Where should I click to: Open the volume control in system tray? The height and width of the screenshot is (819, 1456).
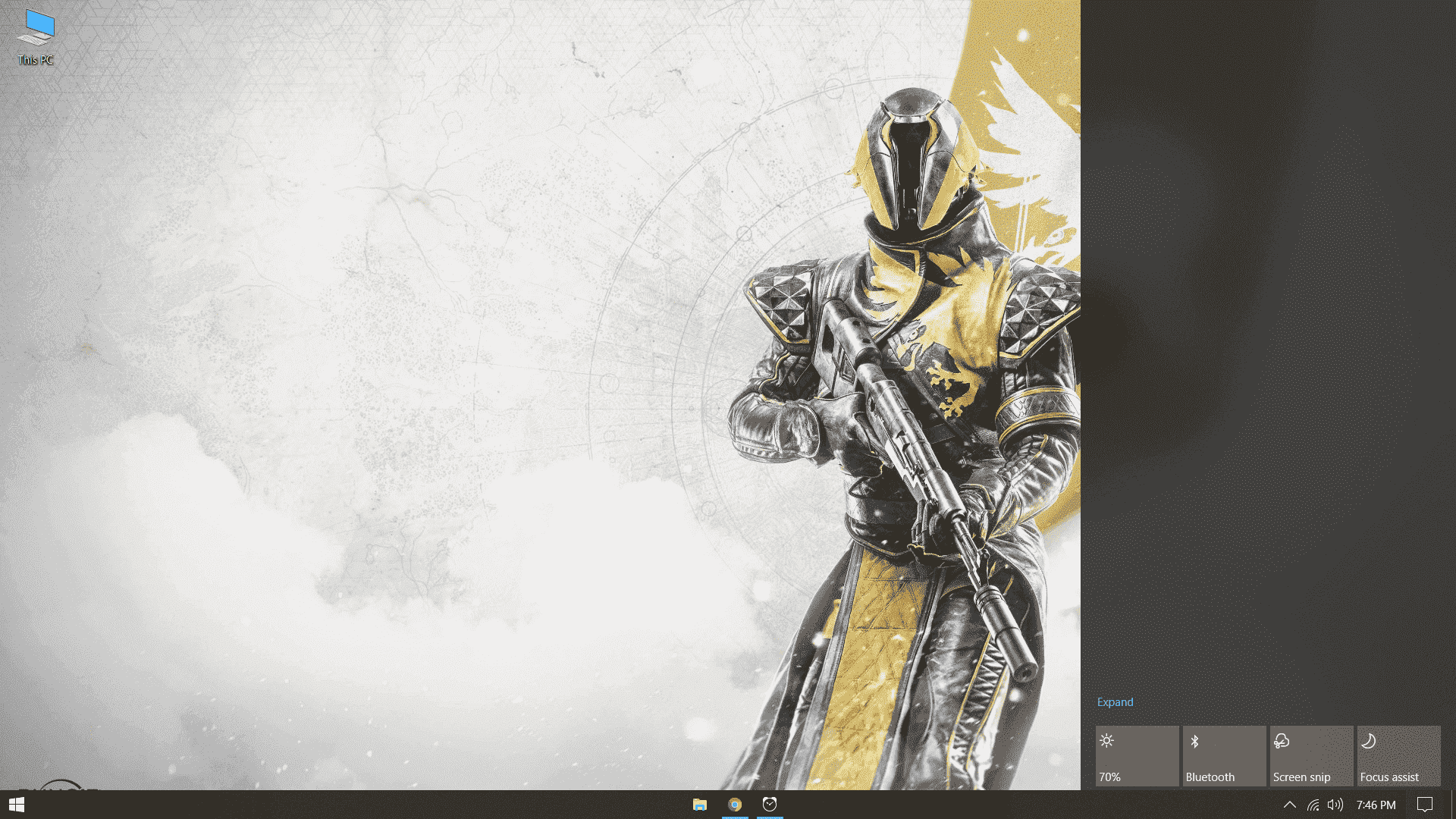[x=1335, y=805]
